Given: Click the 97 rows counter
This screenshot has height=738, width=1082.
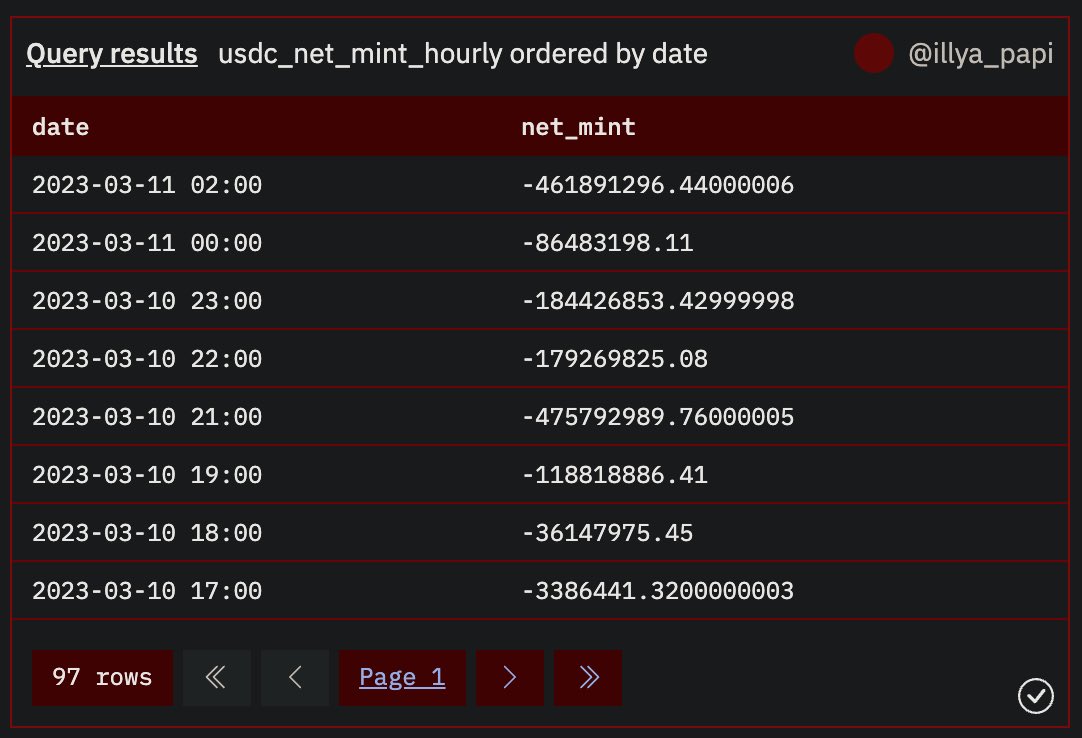Looking at the screenshot, I should pos(102,678).
